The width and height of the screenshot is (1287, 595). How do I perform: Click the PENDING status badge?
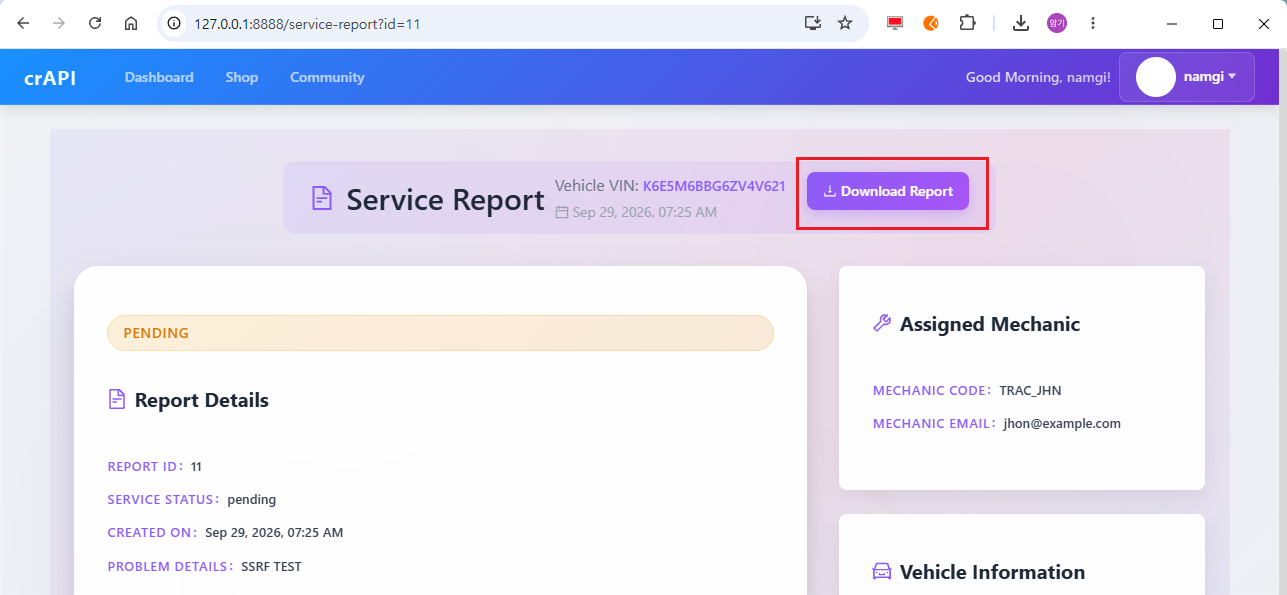(x=440, y=333)
